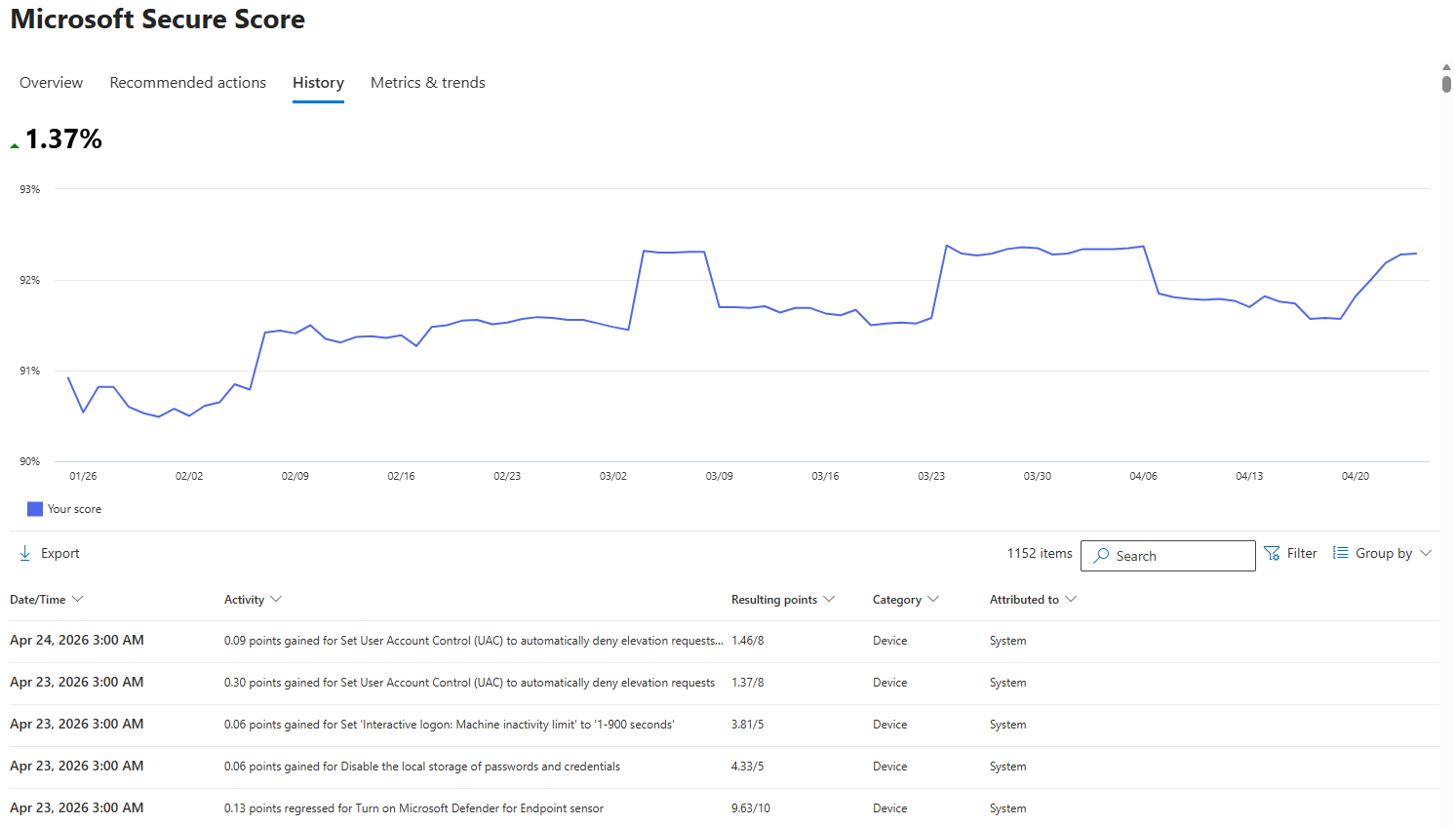
Task: Click the 04/06 x-axis date label
Action: point(1144,476)
